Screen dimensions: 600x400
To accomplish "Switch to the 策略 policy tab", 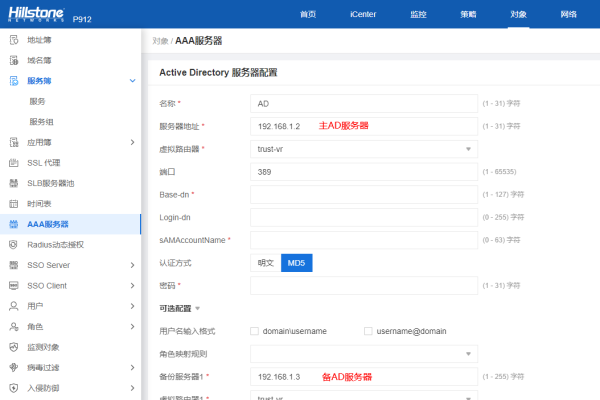I will click(x=468, y=15).
